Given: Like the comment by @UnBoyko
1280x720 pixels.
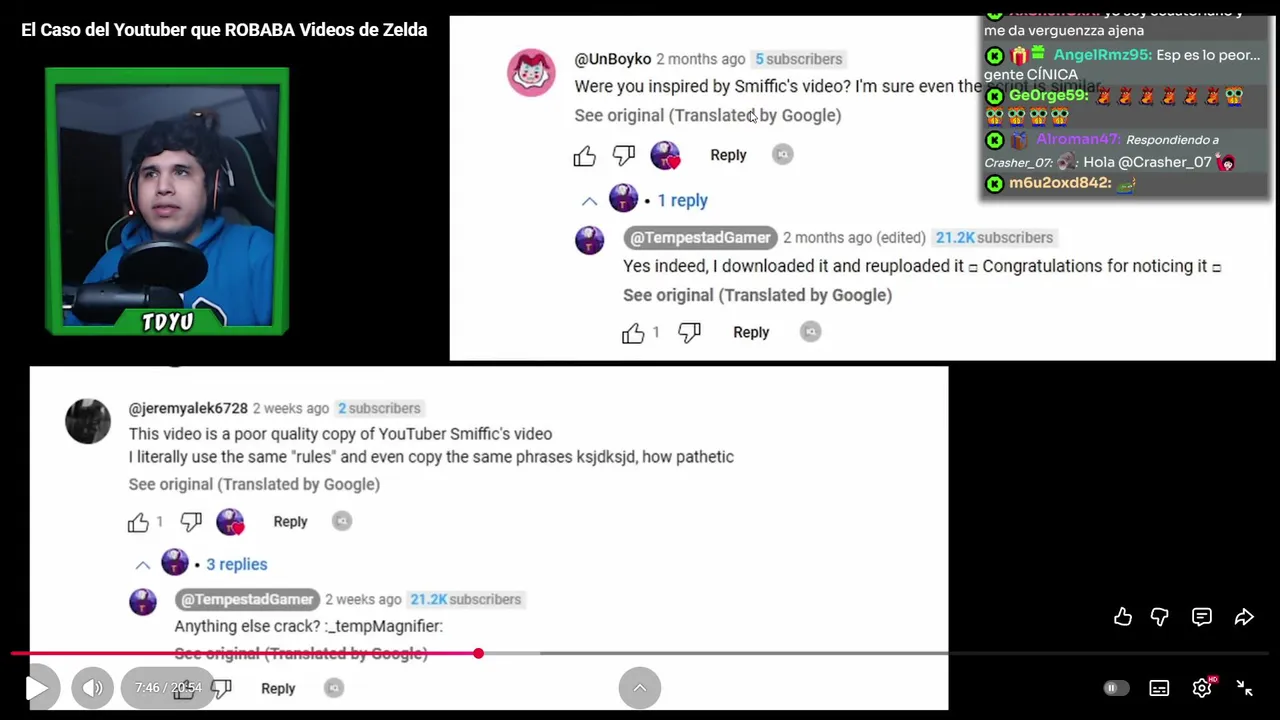Looking at the screenshot, I should point(585,155).
